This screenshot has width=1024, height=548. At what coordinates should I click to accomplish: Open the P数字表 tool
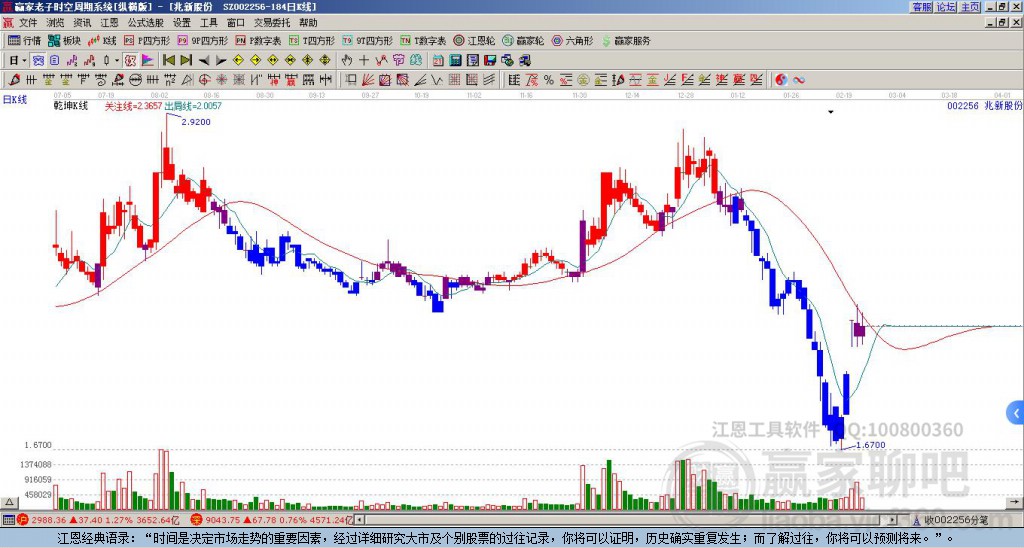point(259,40)
